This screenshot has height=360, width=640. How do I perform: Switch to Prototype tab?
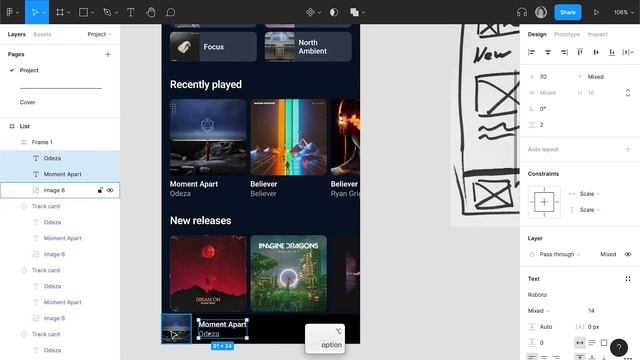pos(567,34)
